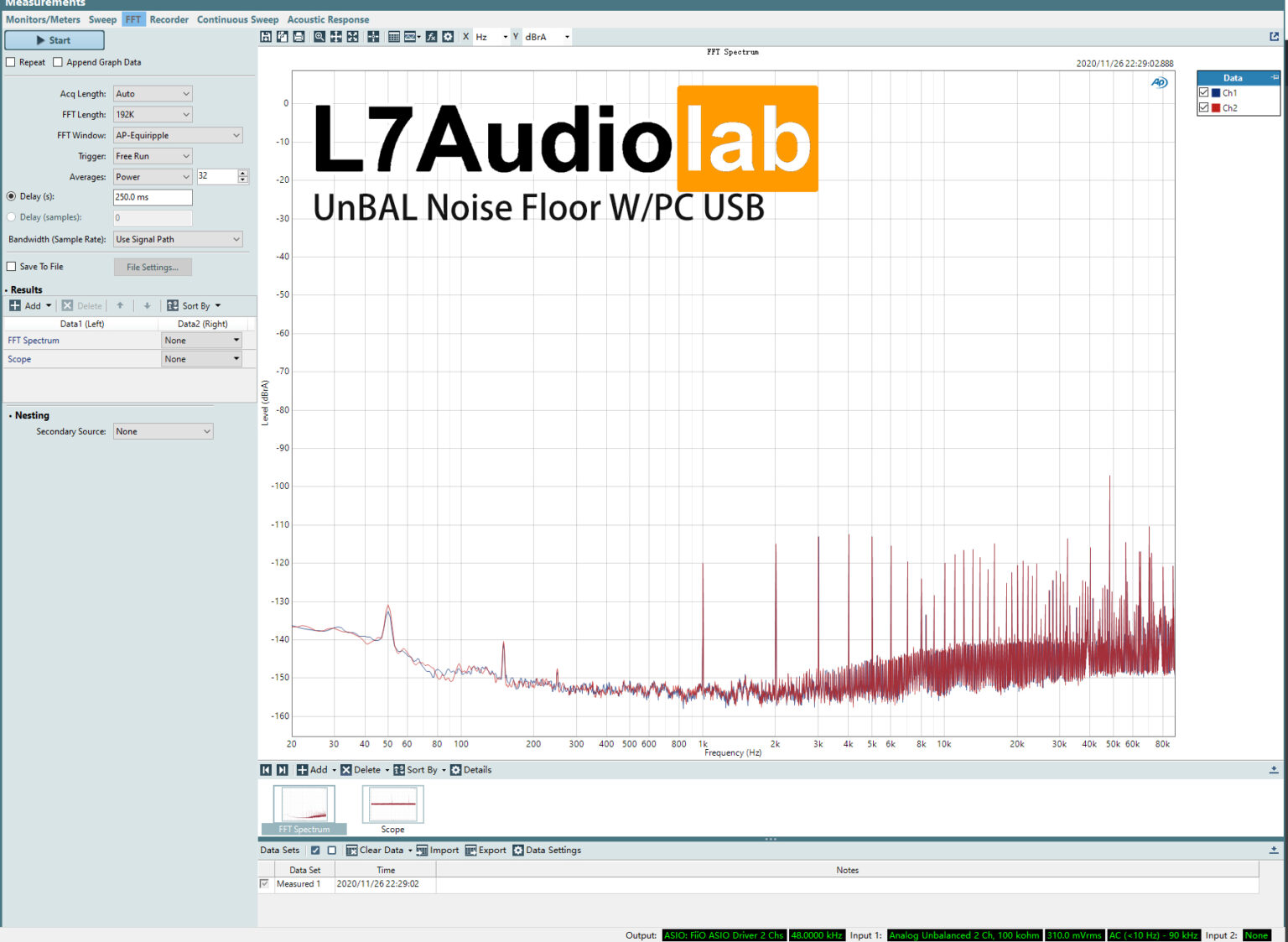The width and height of the screenshot is (1288, 942).
Task: Click the Export data sets button
Action: (x=486, y=851)
